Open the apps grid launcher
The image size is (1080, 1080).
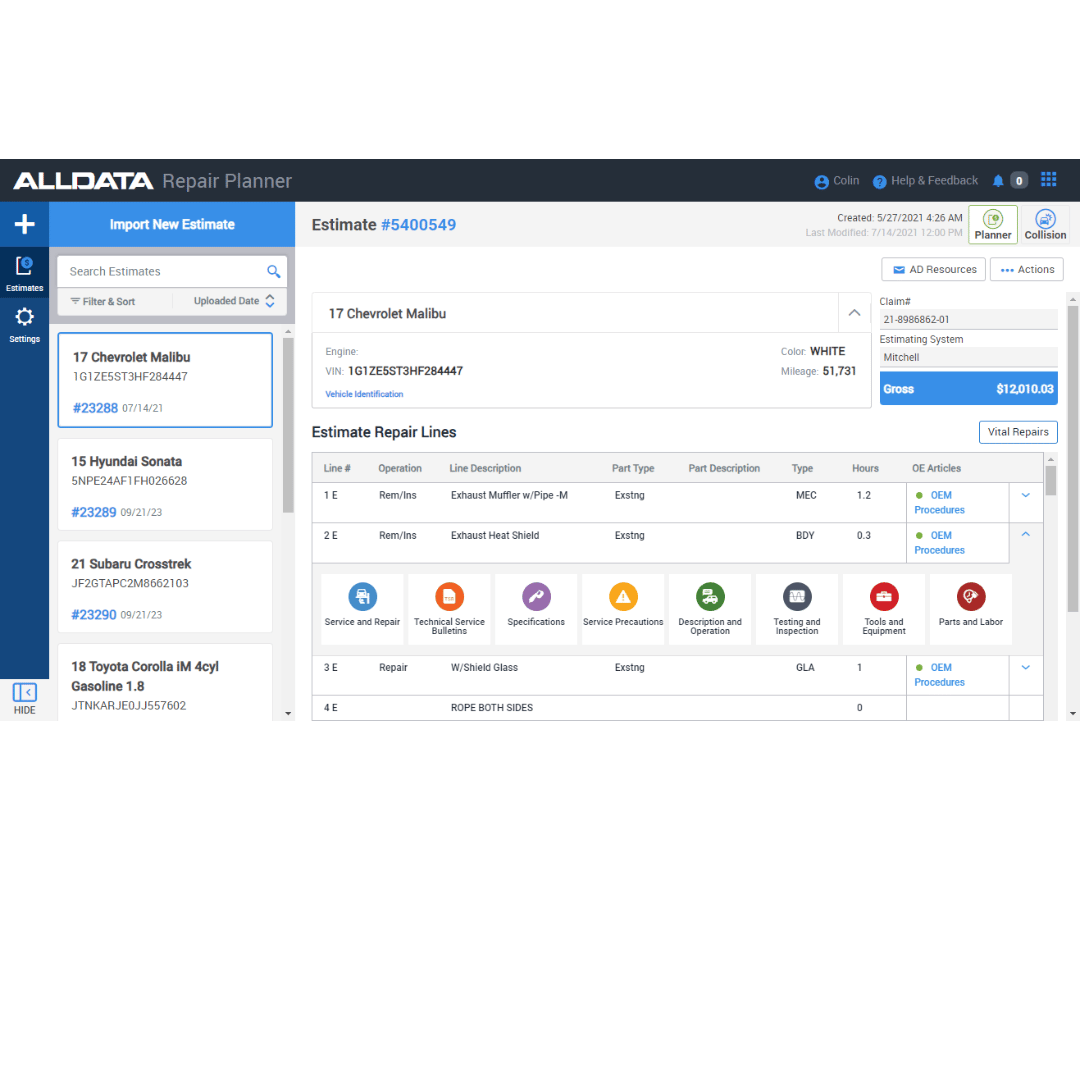[x=1048, y=180]
